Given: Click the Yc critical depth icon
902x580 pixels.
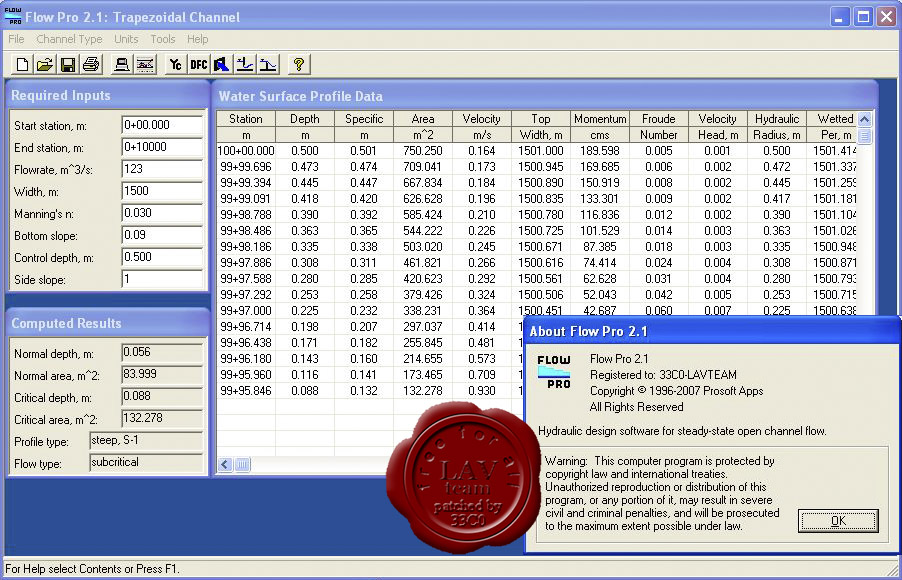Looking at the screenshot, I should click(175, 64).
